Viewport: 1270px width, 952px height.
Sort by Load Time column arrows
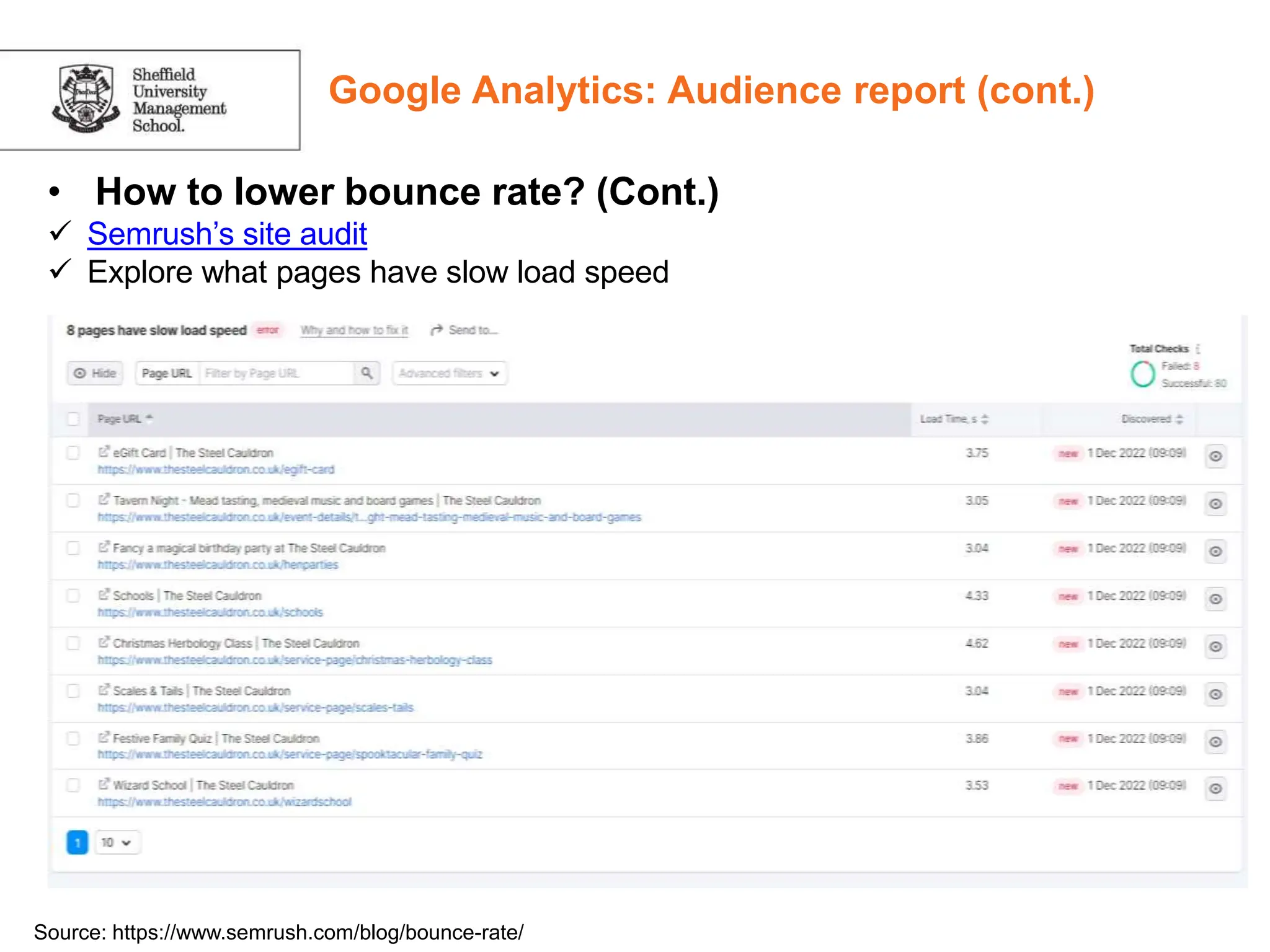pos(984,420)
